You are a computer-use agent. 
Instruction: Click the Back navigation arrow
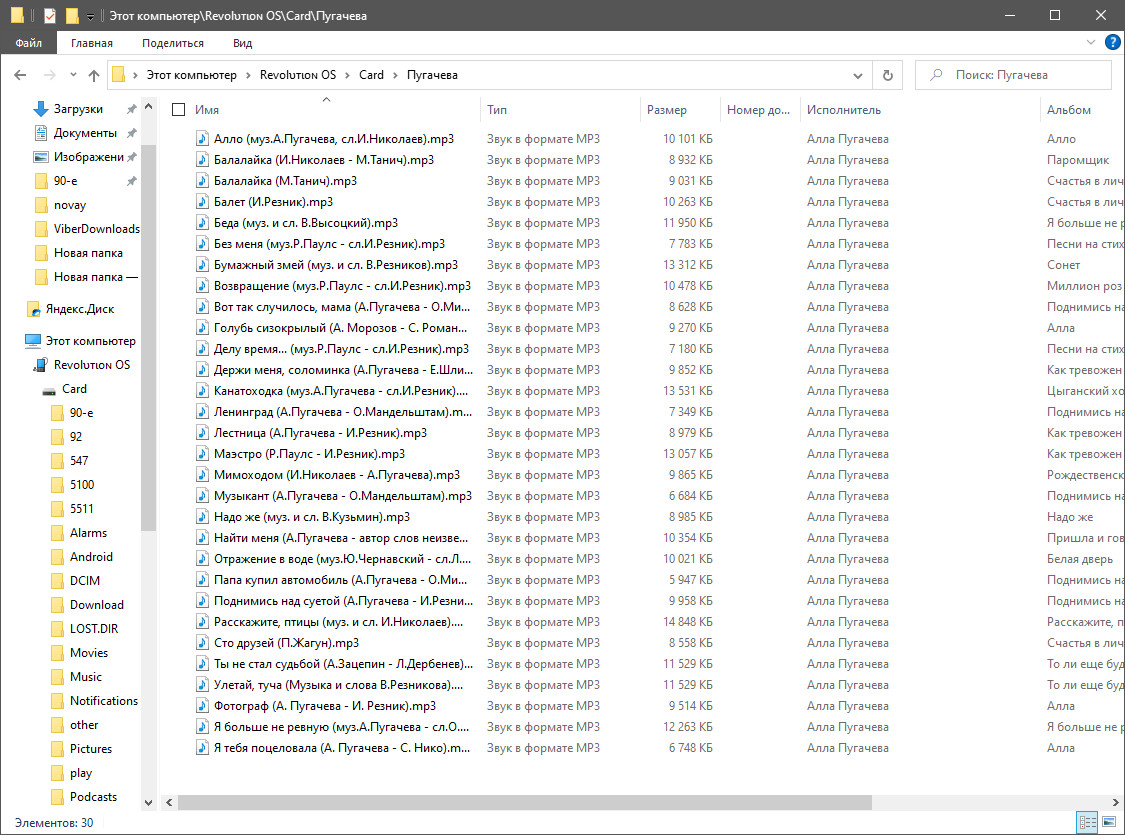click(x=21, y=75)
